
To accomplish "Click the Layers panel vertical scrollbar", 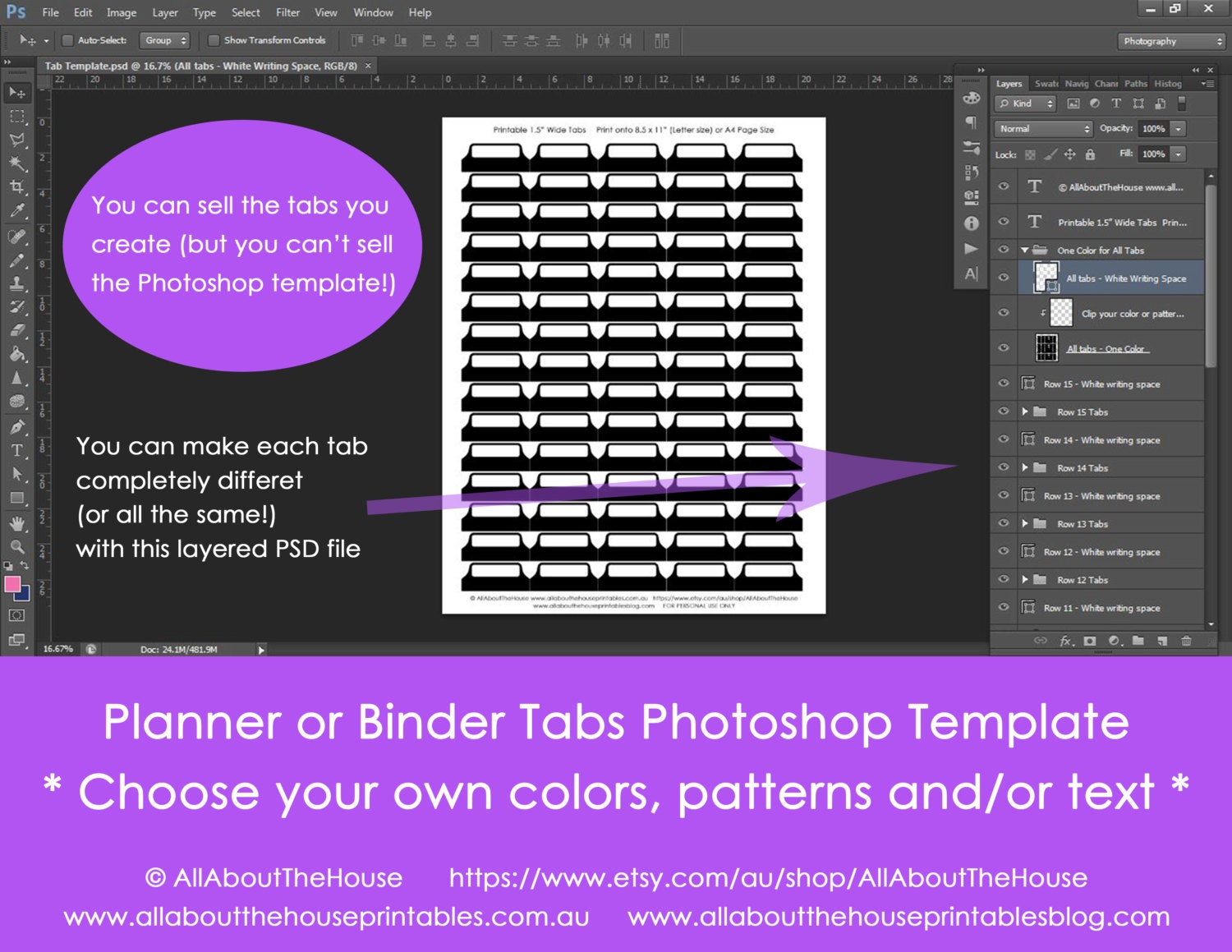I will pos(1211,275).
